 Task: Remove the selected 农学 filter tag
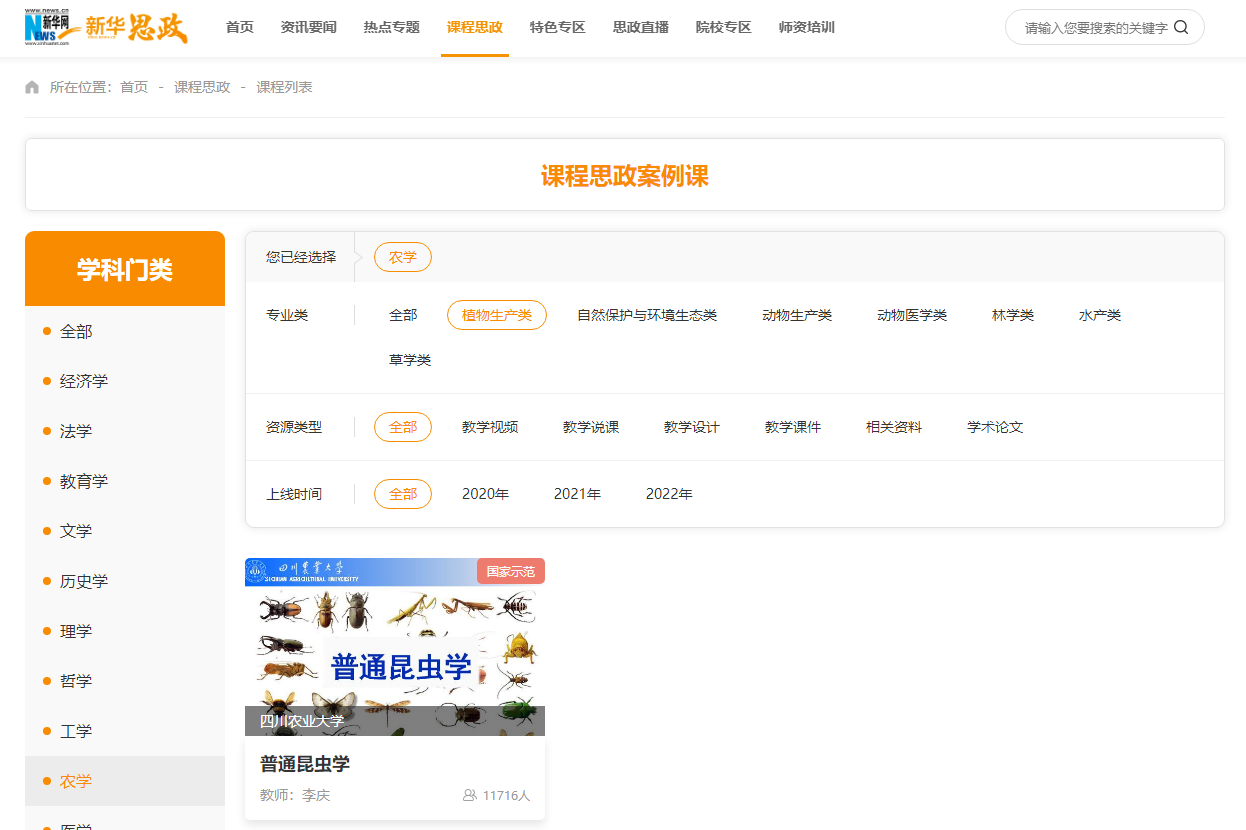point(402,257)
